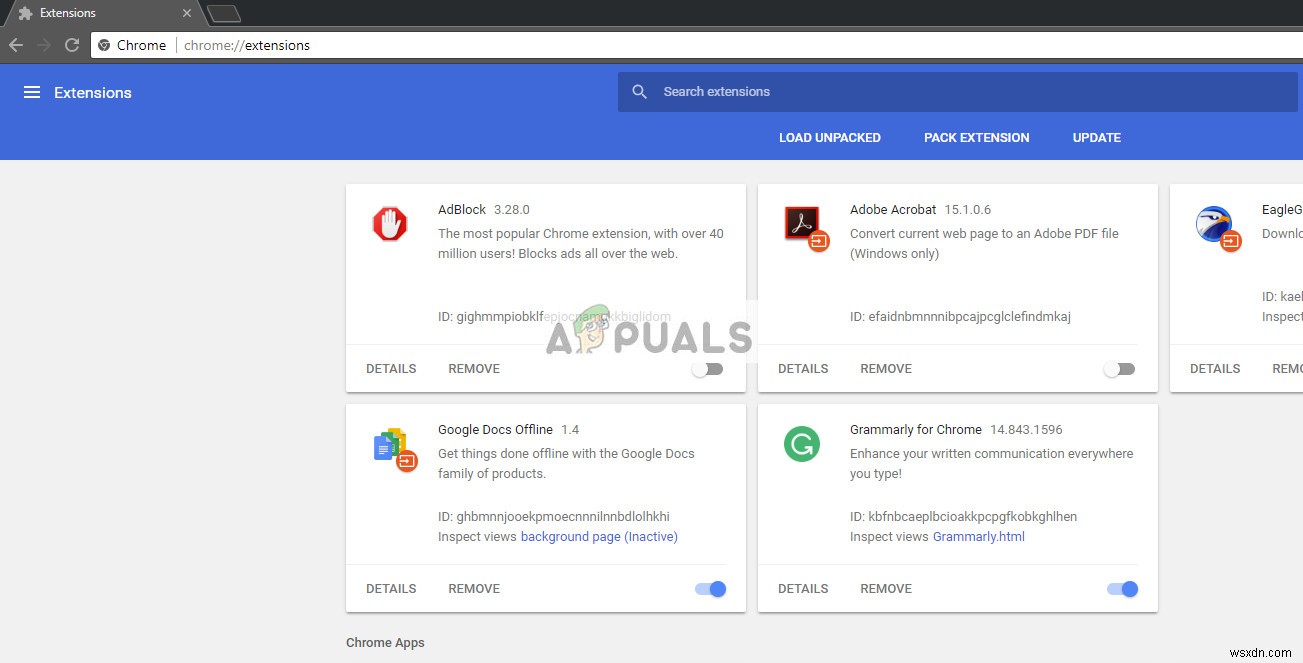The image size is (1303, 663).
Task: Go back with browser back arrow
Action: (16, 45)
